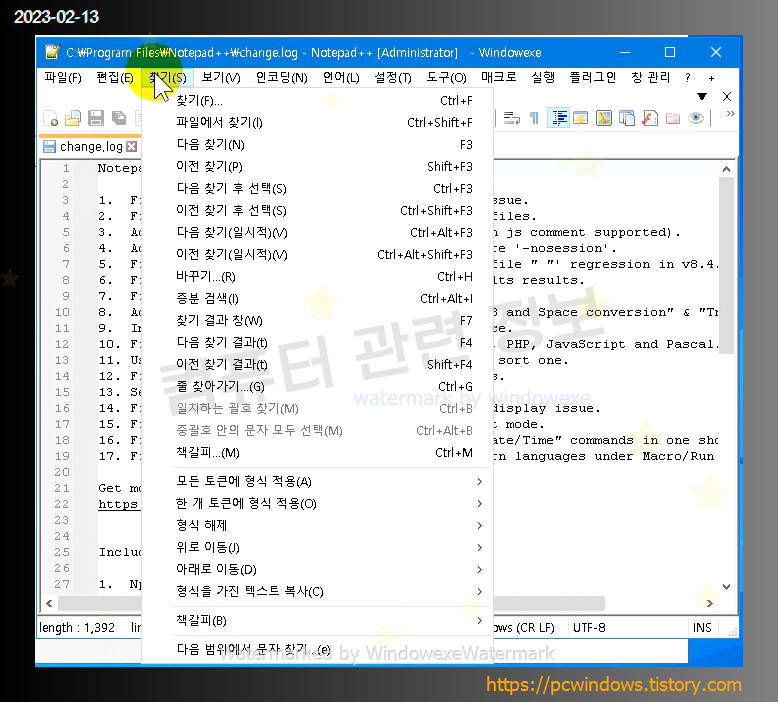Click the Save All toolbar icon
Screen dimensions: 778x702
119,118
